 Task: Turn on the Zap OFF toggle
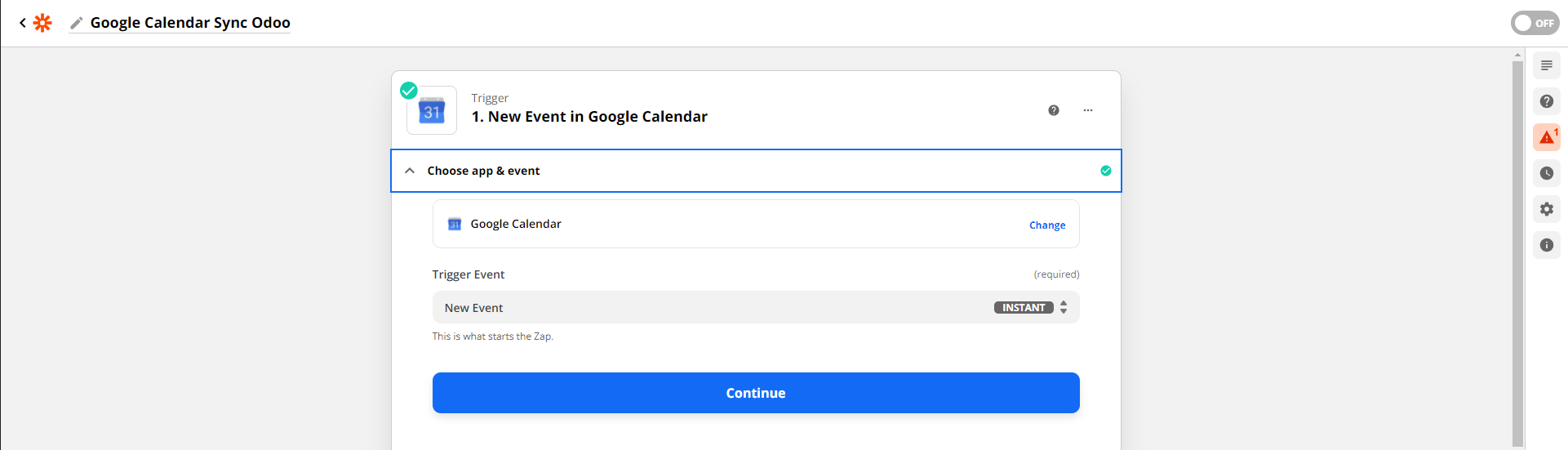[1535, 23]
